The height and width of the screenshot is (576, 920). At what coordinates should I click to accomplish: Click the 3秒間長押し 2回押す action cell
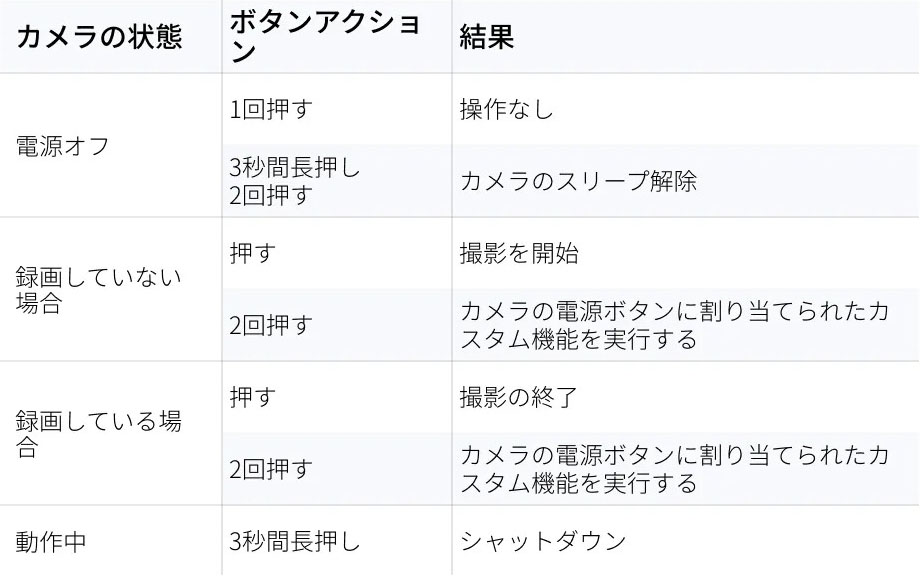pyautogui.click(x=294, y=182)
